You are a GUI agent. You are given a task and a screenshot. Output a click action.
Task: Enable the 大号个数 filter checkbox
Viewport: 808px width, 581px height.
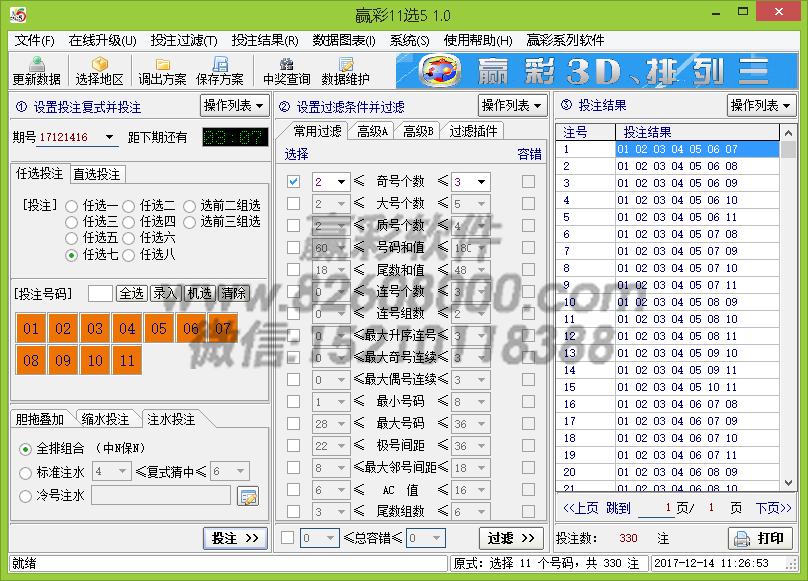point(293,204)
